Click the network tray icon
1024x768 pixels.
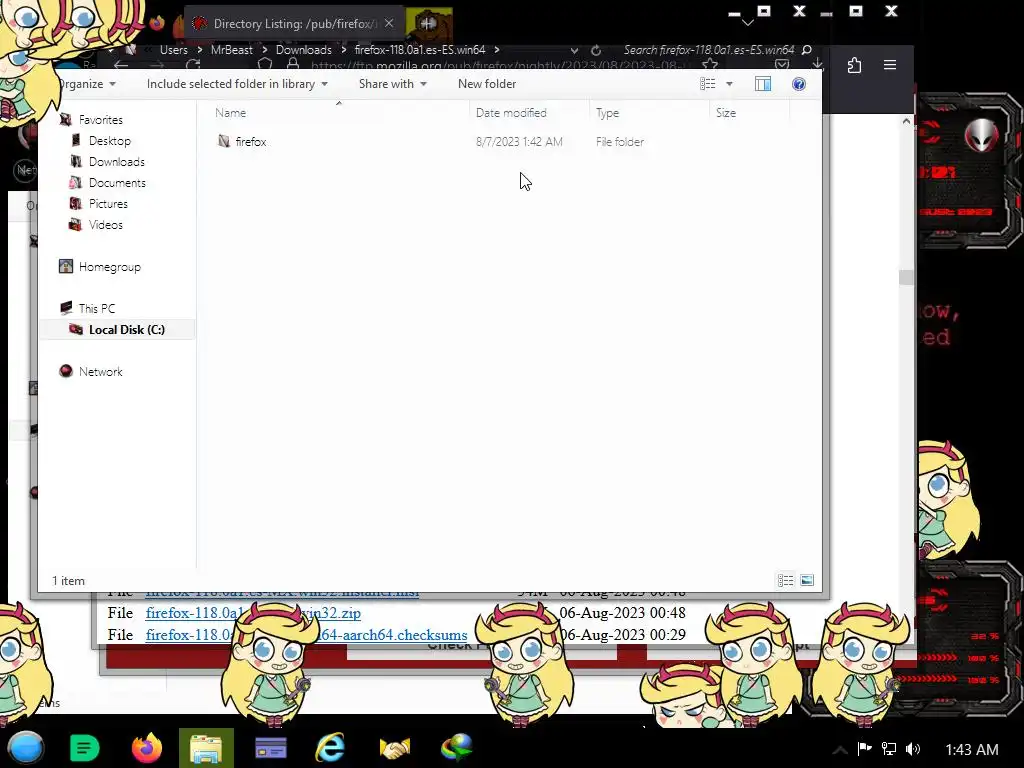pyautogui.click(x=889, y=749)
